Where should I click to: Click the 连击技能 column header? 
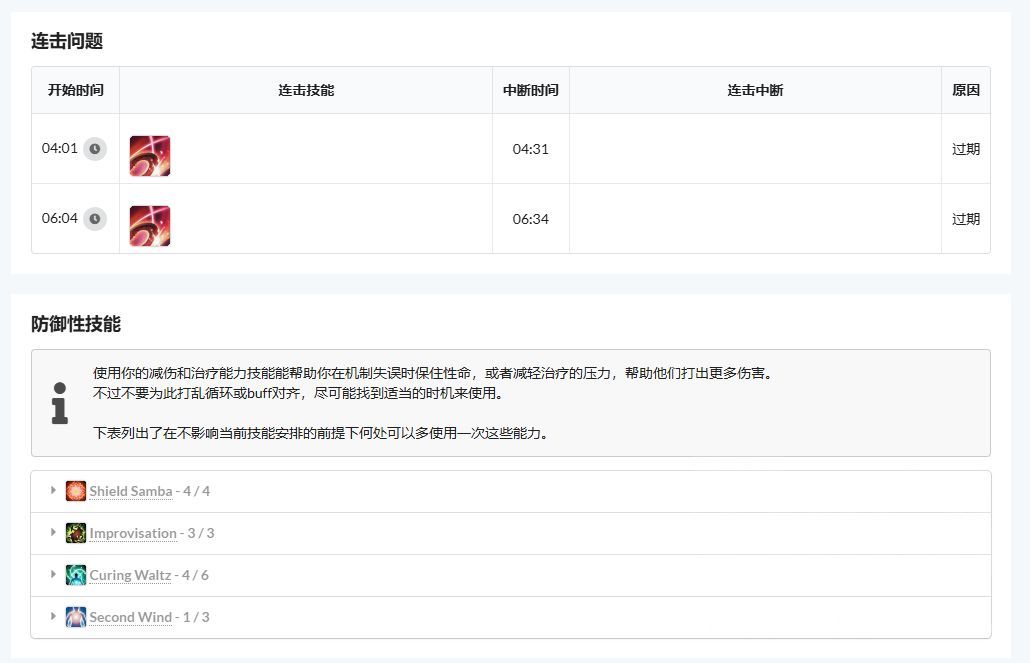[305, 89]
